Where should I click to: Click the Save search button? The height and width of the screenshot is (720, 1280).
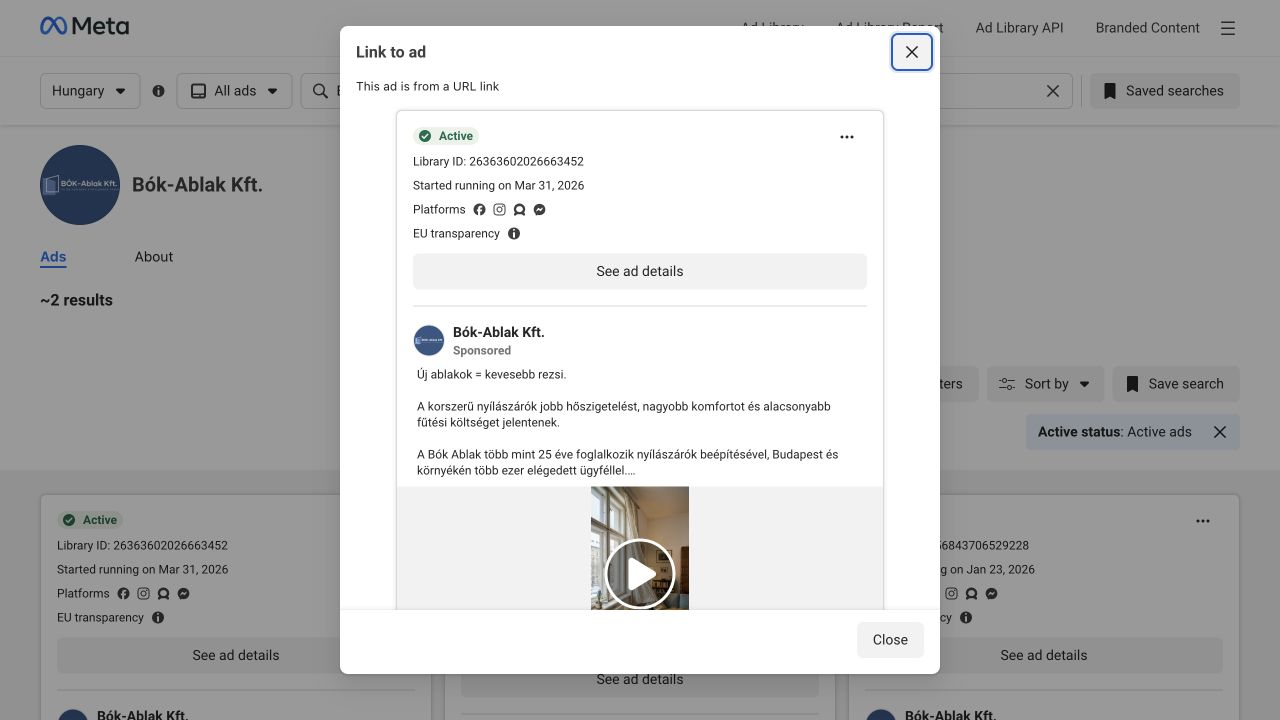(x=1175, y=384)
